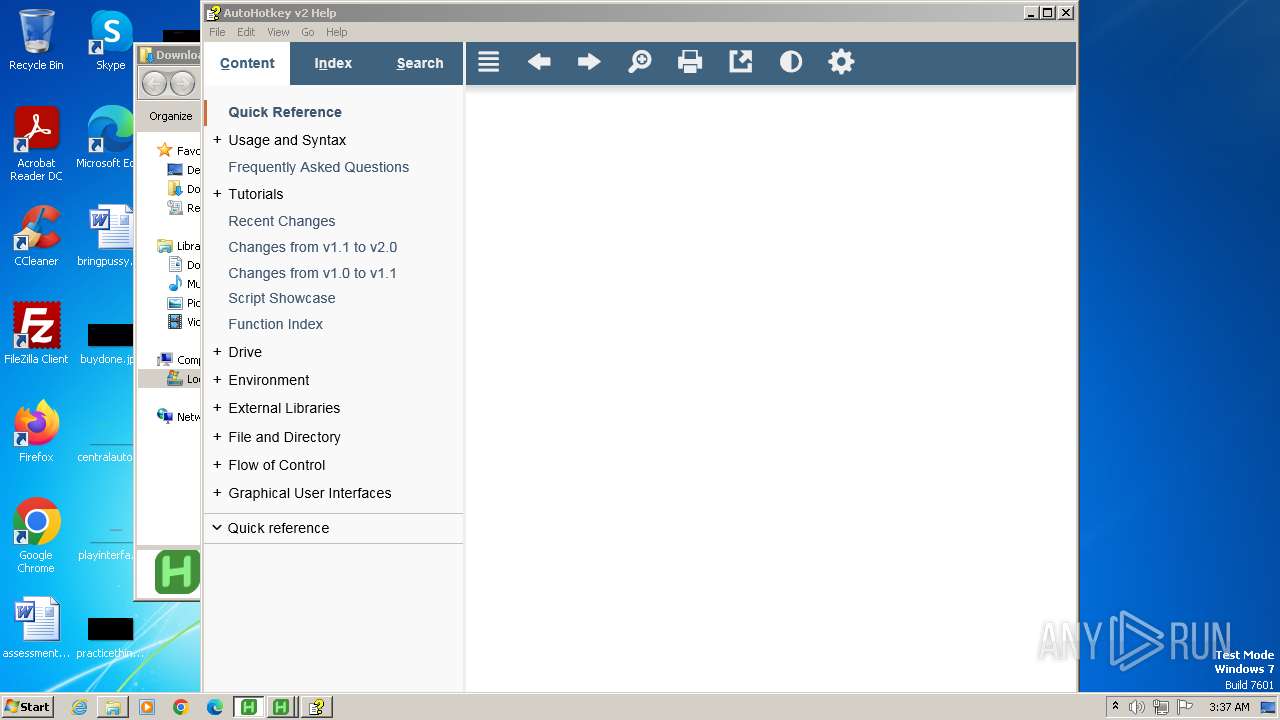Viewport: 1280px width, 720px height.
Task: Open the Firefox desktop shortcut
Action: tap(36, 432)
